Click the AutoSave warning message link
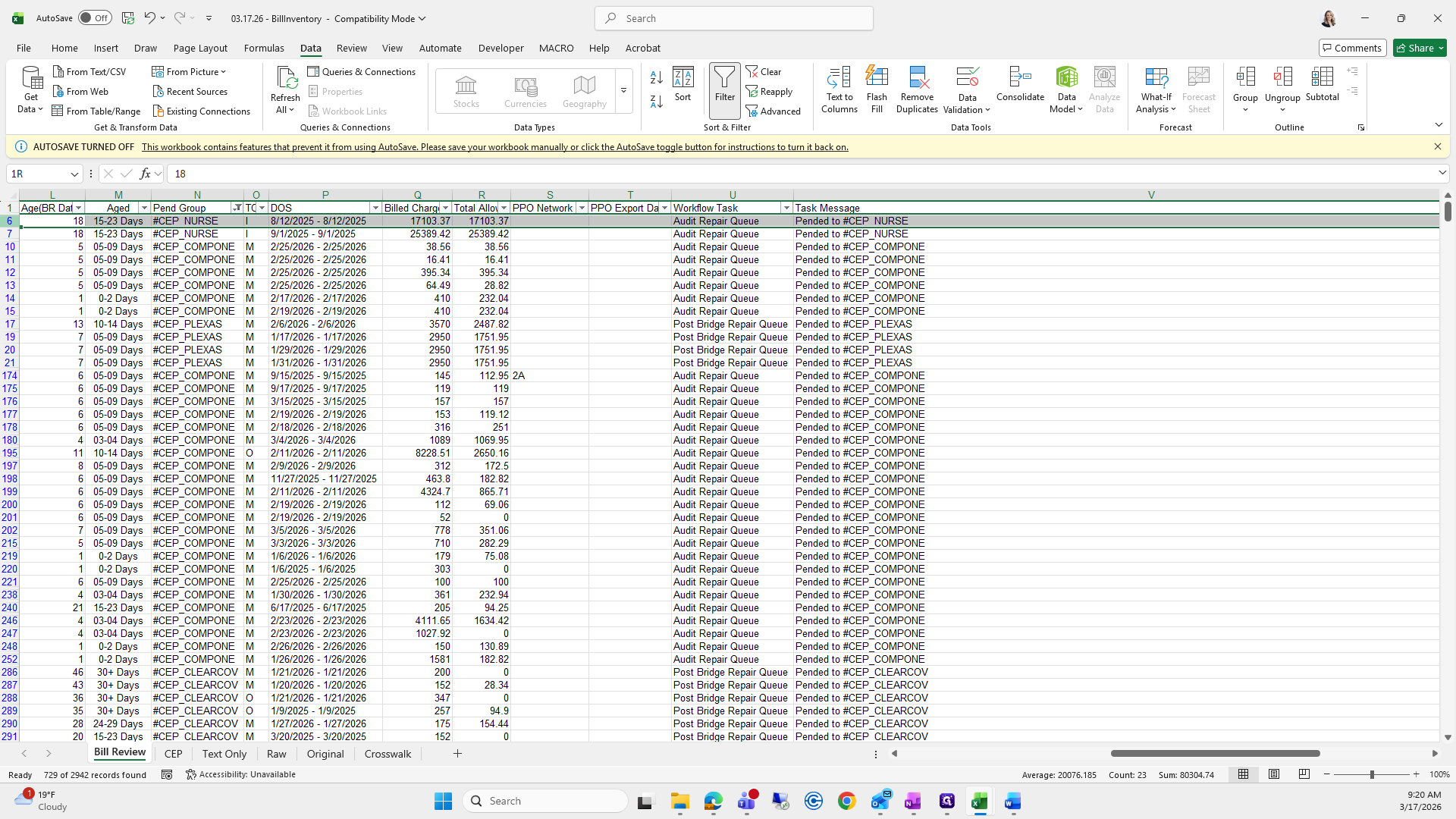Screen dimensions: 1456x819 (494, 147)
